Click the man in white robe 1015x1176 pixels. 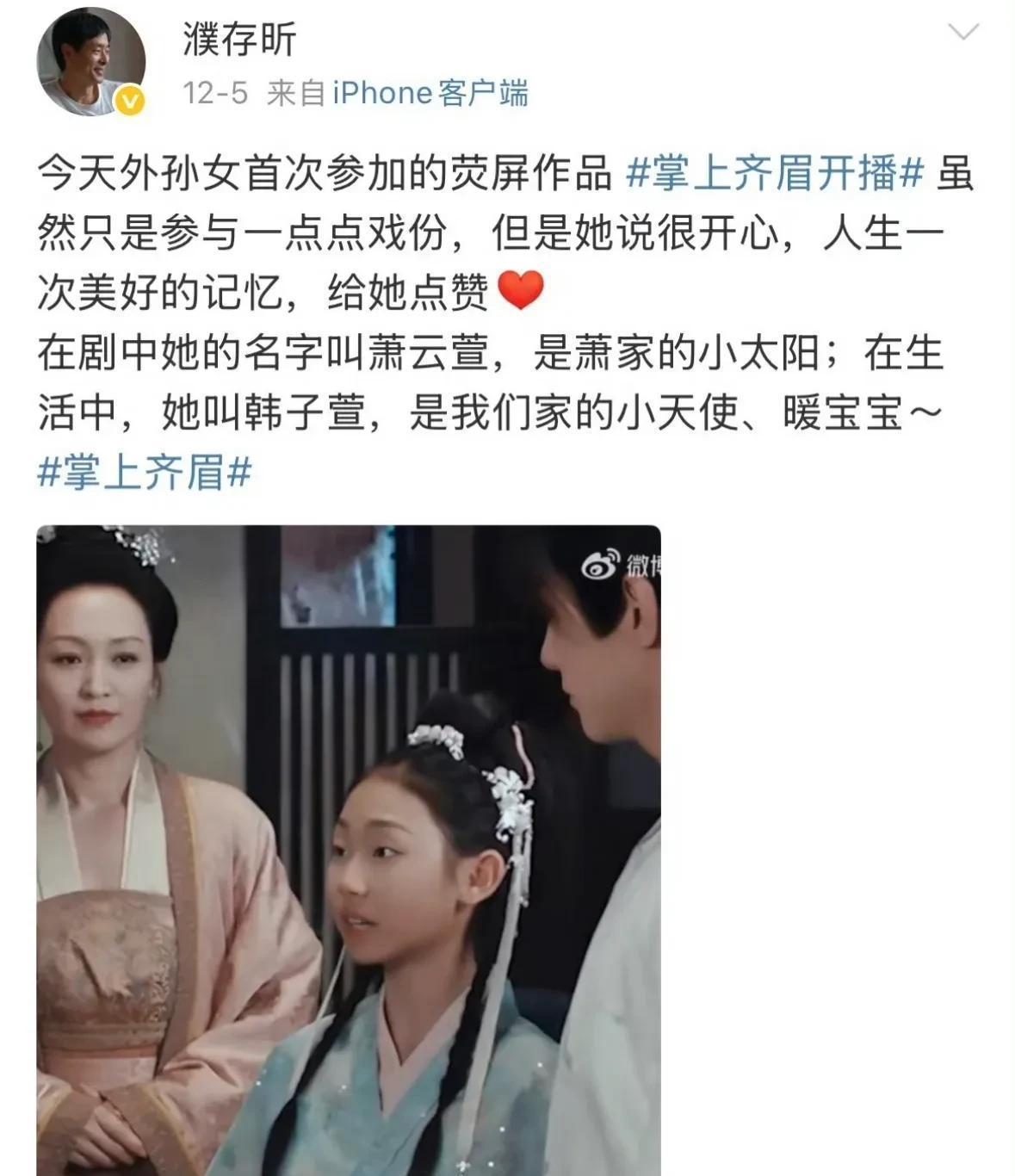click(x=603, y=861)
